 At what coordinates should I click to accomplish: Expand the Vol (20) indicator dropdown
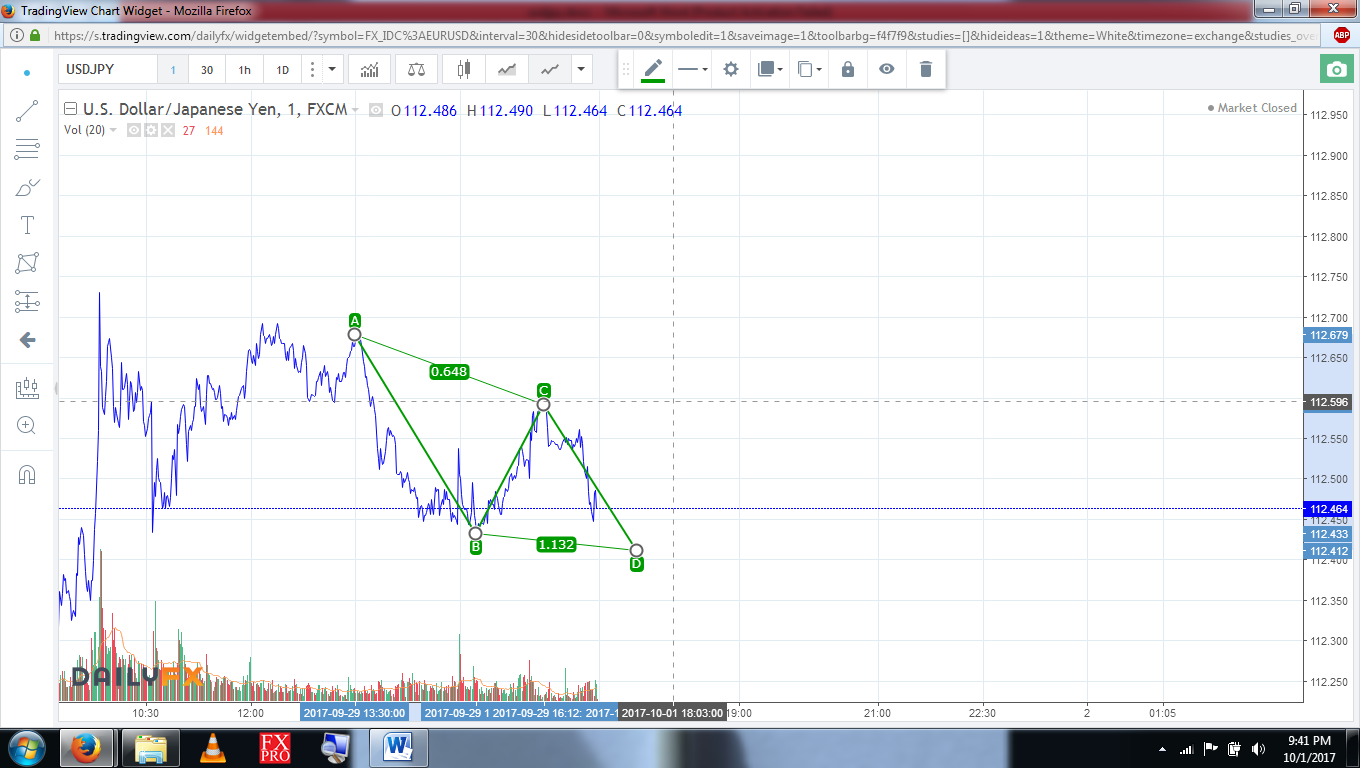pyautogui.click(x=112, y=130)
